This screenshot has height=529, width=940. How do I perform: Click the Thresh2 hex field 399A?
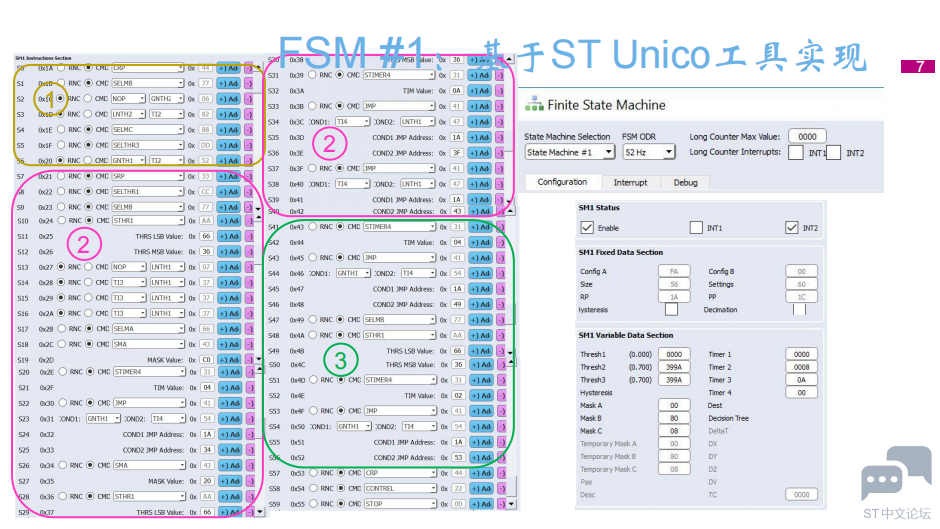pos(674,367)
